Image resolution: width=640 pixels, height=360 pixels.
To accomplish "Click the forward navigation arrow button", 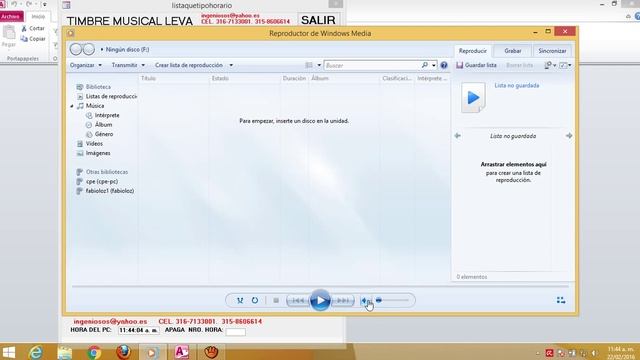I will coord(89,49).
